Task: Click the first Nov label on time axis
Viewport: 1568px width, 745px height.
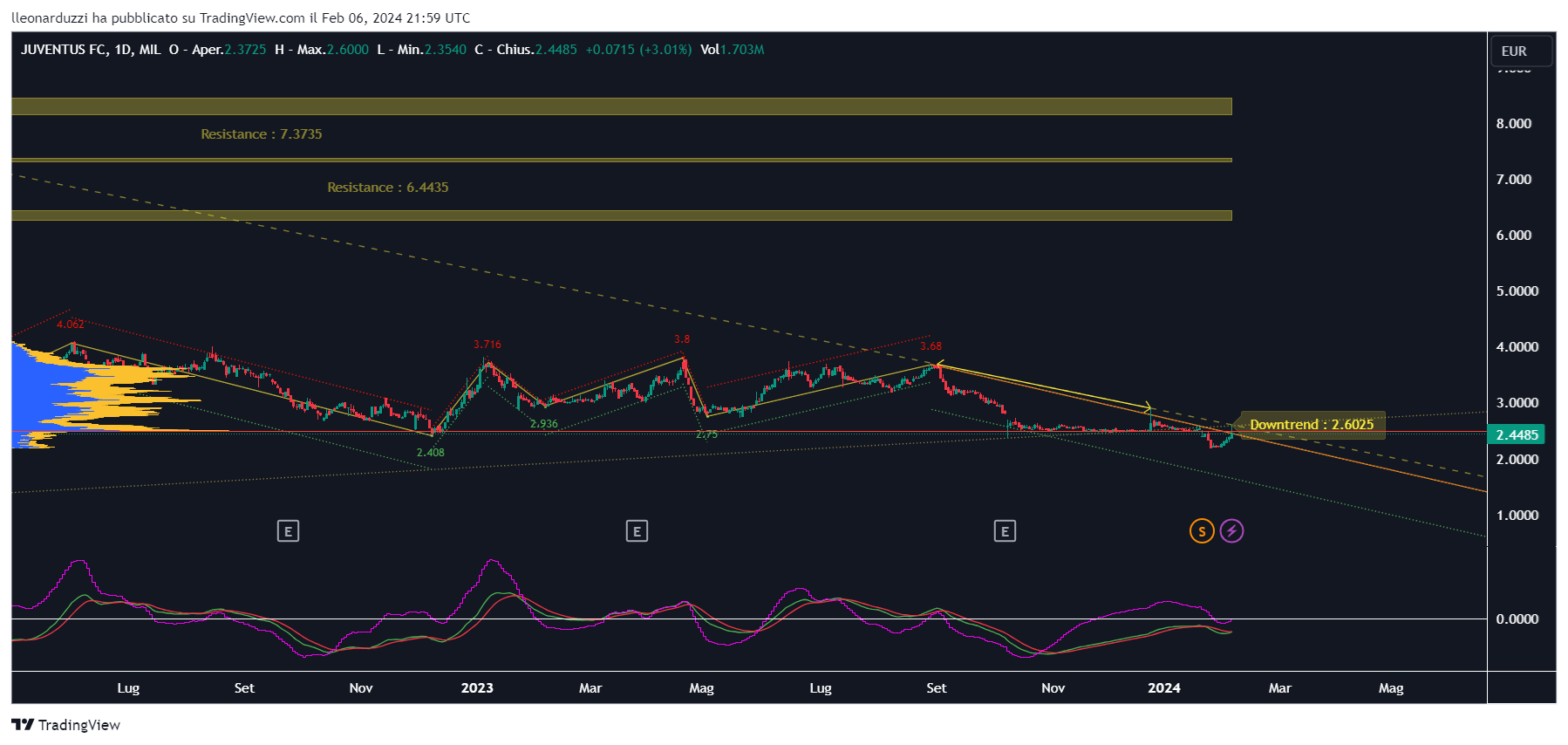Action: coord(361,688)
